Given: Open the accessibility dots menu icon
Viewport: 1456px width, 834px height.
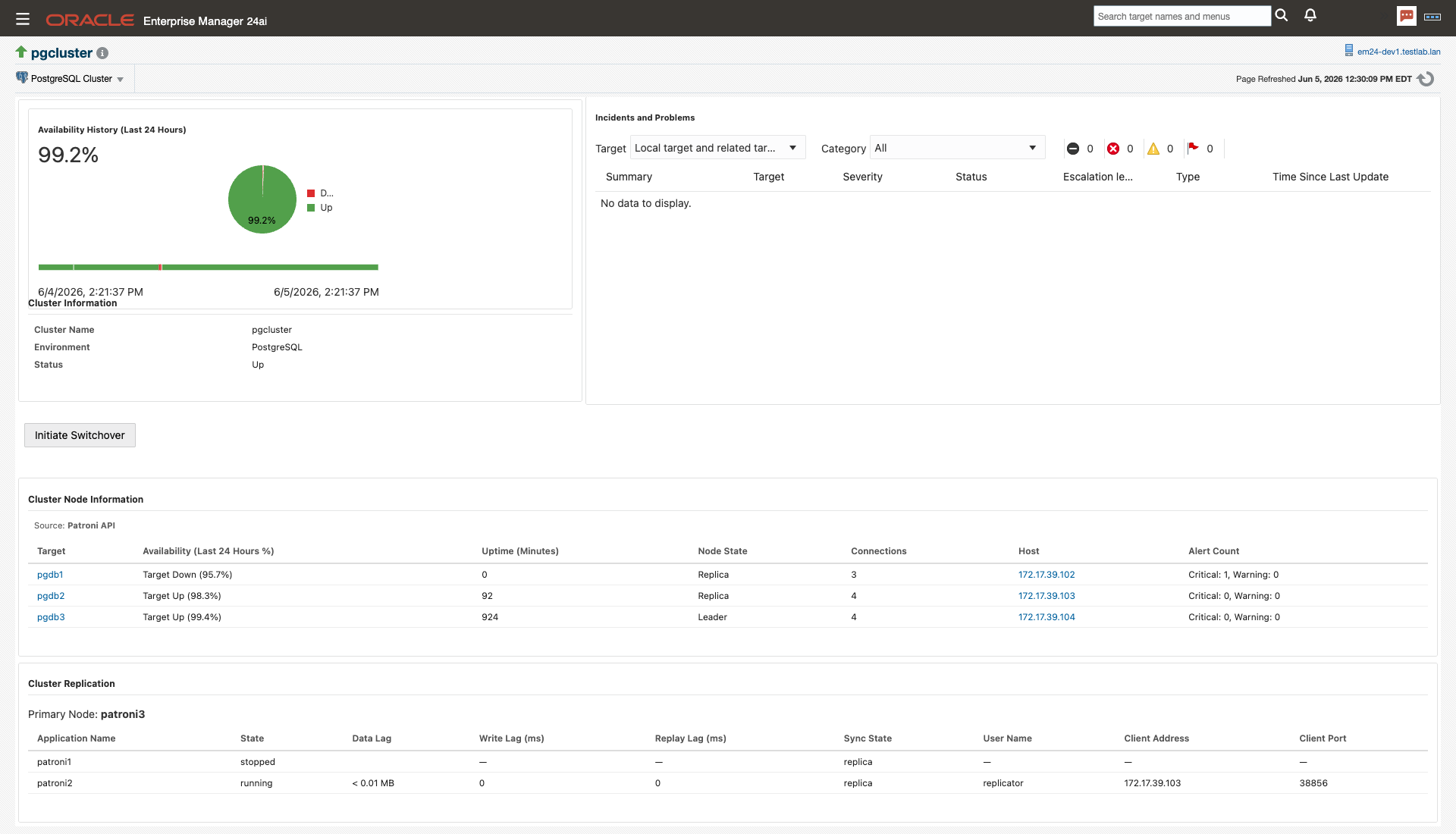Looking at the screenshot, I should point(1432,17).
